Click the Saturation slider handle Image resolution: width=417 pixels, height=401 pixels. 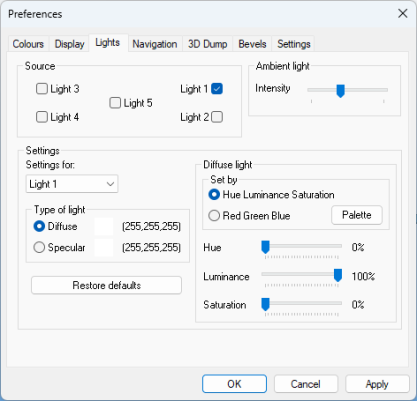(265, 305)
